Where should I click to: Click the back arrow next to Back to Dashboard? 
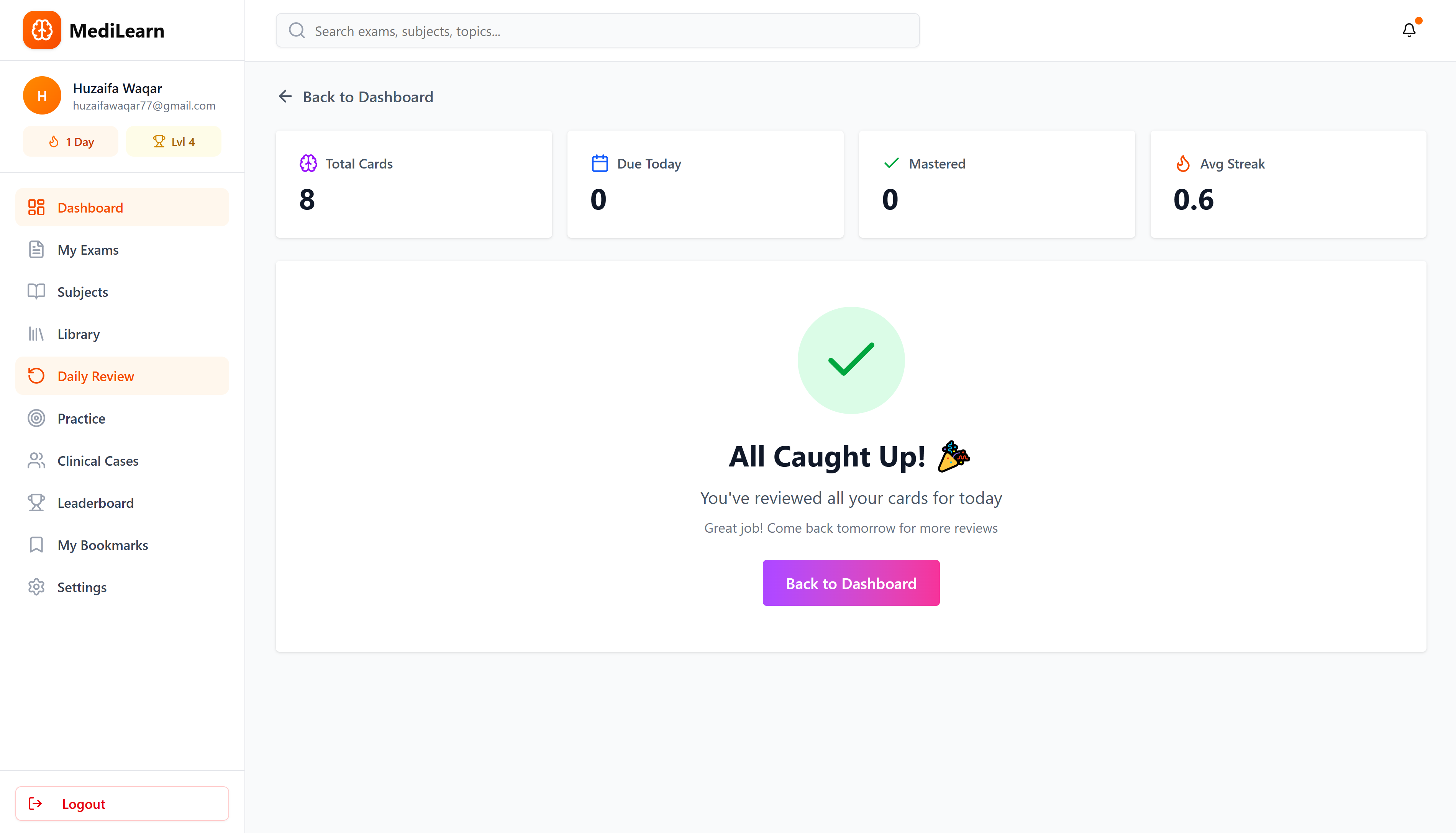[x=285, y=96]
